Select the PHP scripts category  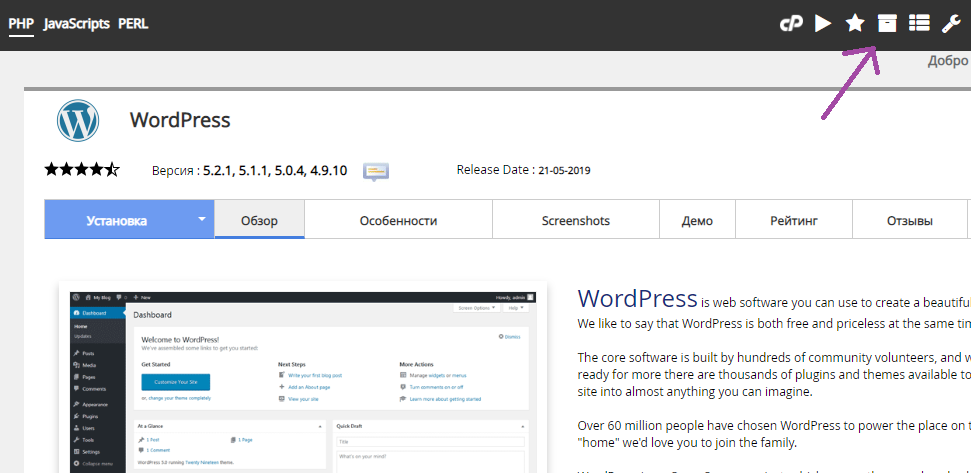[21, 24]
